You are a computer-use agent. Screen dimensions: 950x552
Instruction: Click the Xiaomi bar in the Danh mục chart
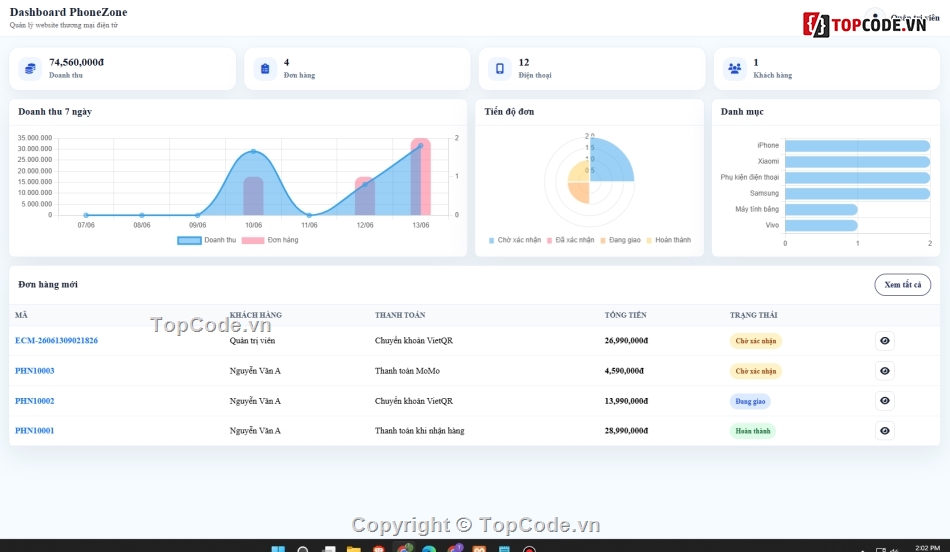click(x=857, y=162)
